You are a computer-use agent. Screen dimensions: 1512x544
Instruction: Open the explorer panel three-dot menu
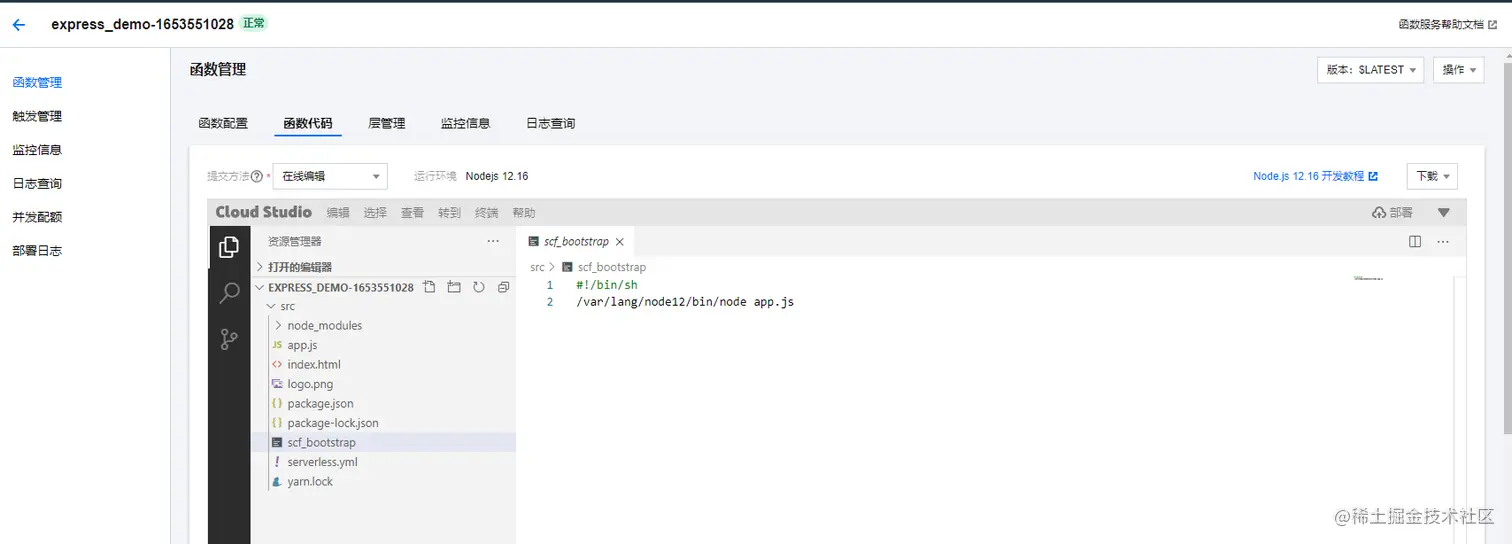(x=493, y=241)
